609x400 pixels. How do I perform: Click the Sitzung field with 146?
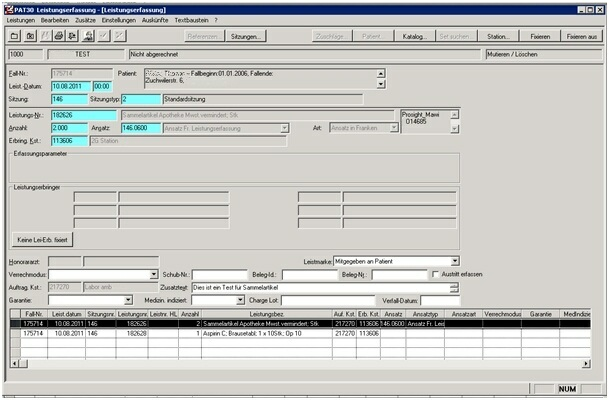point(69,99)
